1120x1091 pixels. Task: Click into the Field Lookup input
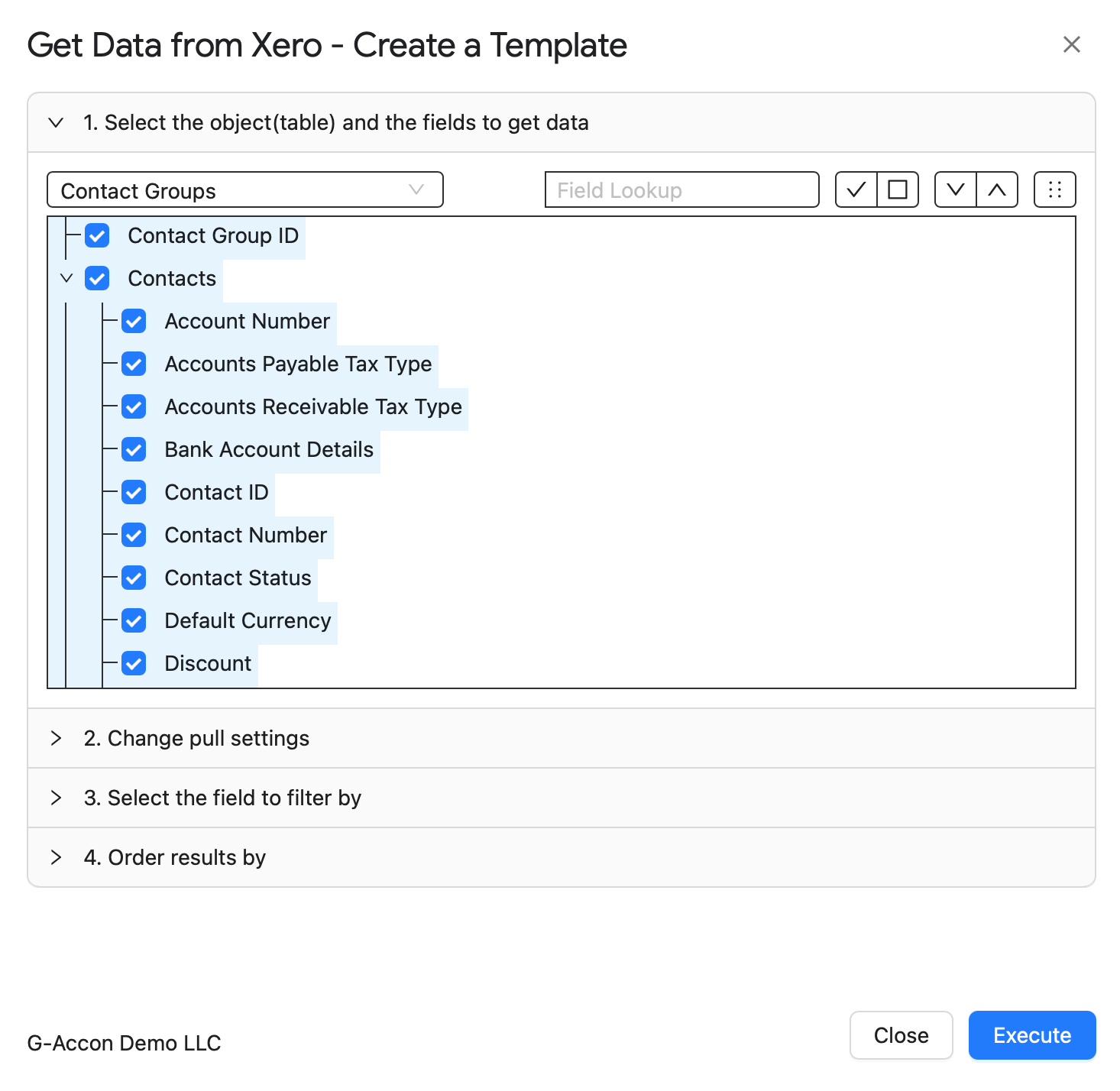point(682,189)
